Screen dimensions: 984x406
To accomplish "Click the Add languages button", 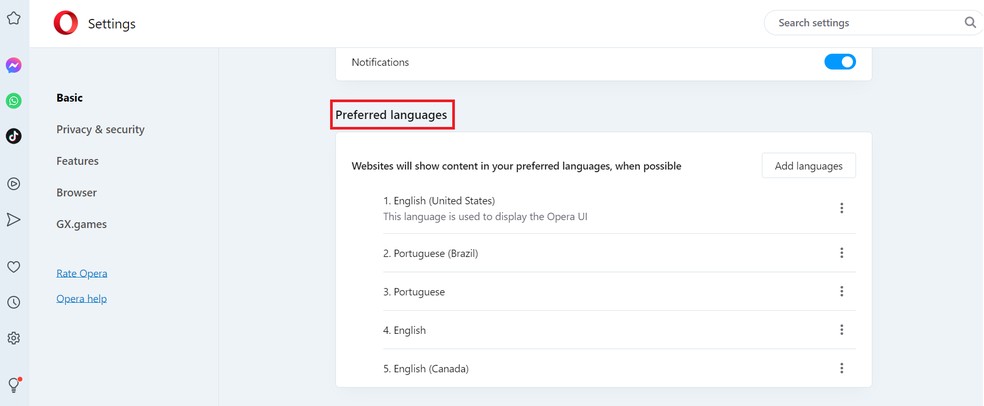I will (x=808, y=166).
